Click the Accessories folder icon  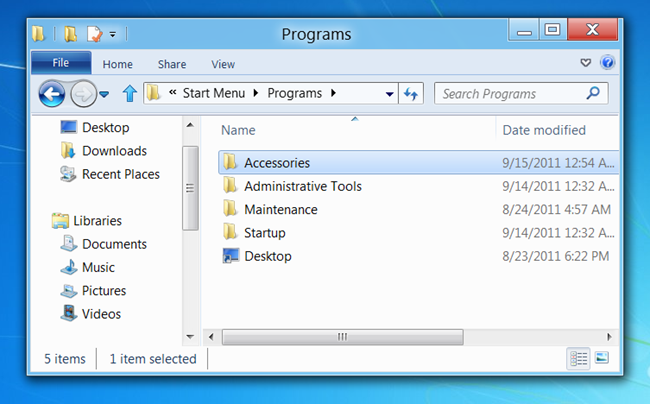230,162
